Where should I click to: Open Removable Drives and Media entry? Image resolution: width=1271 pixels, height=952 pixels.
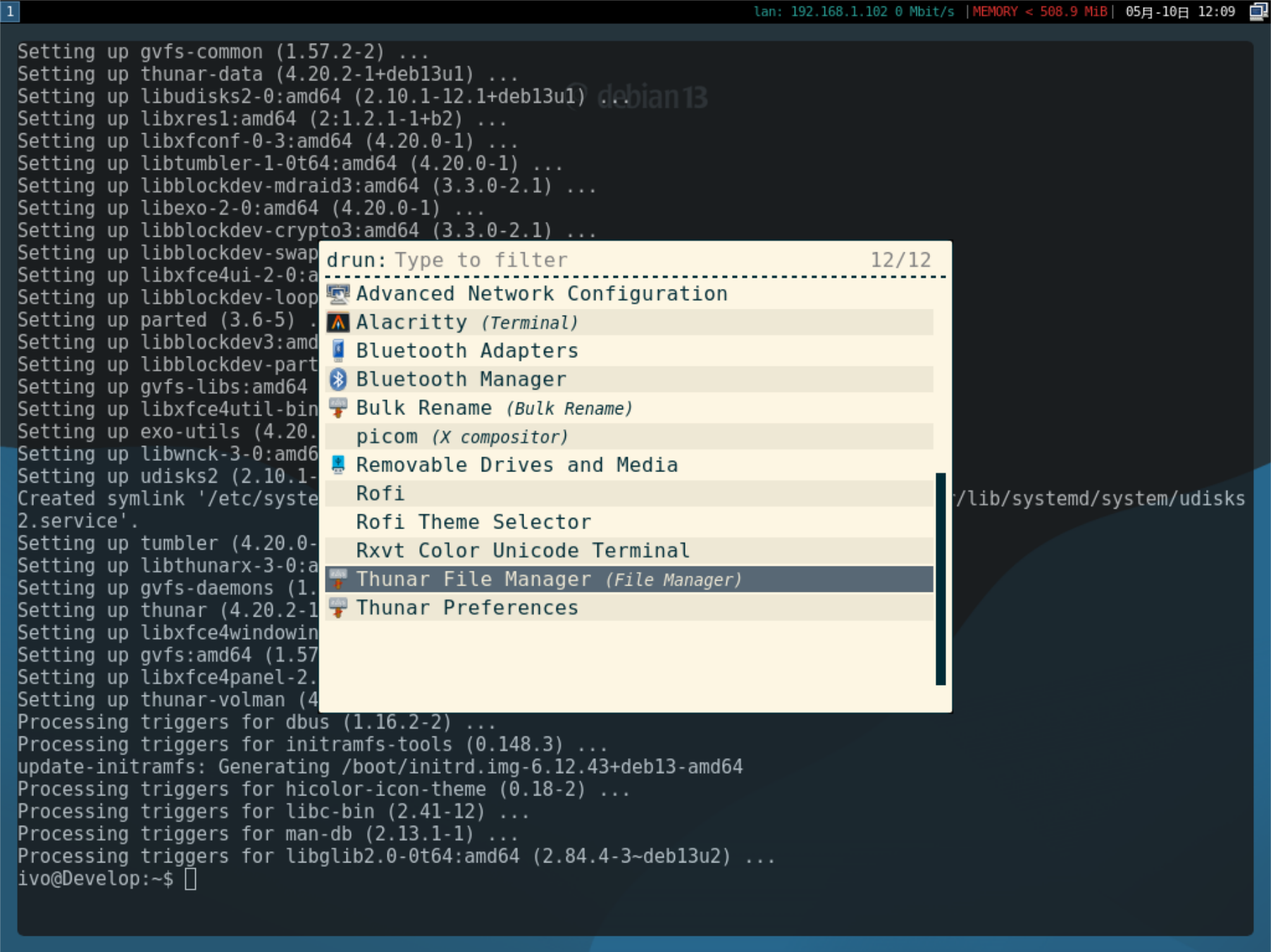pos(629,465)
